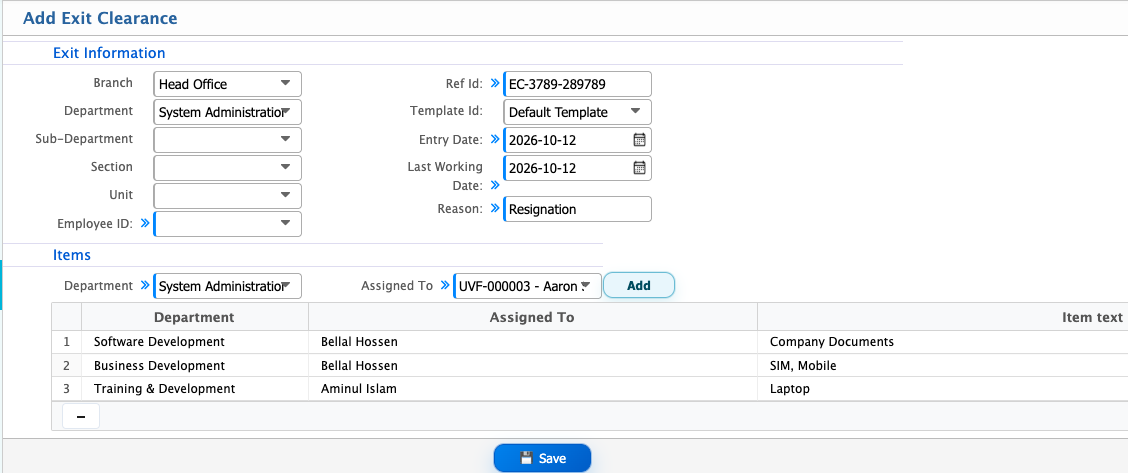Click Bellal Hossen in the Business Development row

tap(532, 366)
